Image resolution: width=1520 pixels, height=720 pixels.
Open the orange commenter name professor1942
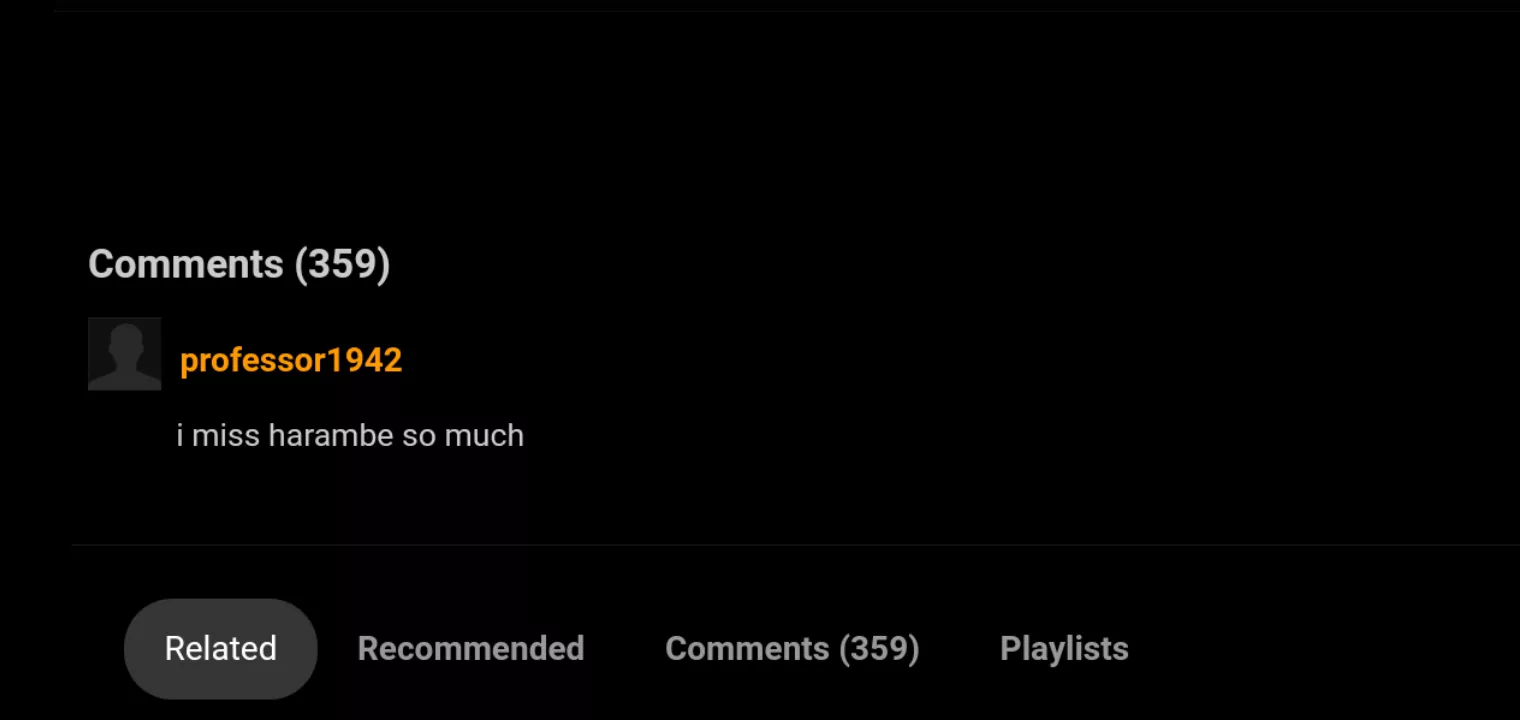[x=291, y=360]
